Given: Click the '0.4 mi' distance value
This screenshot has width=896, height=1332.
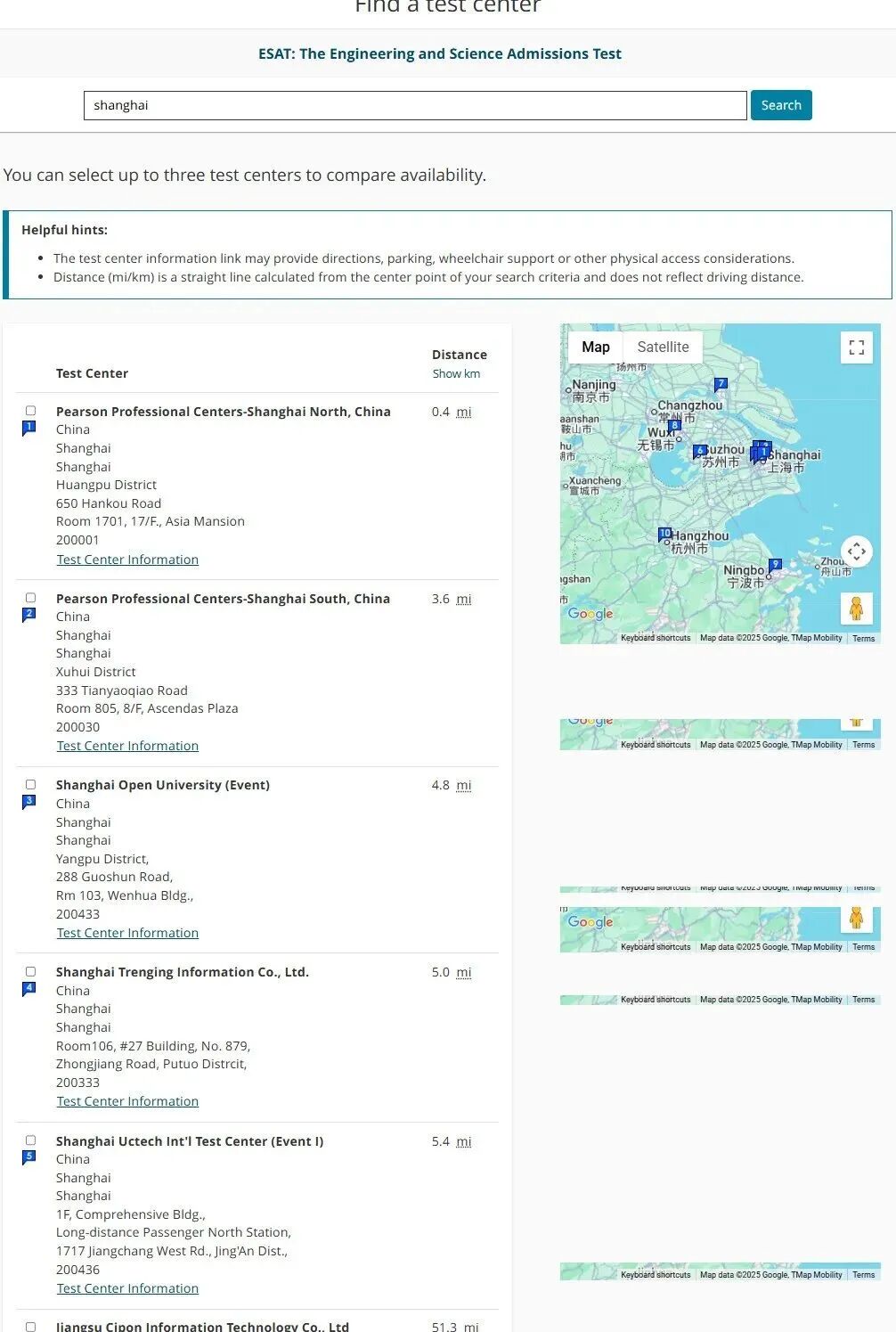Looking at the screenshot, I should coord(452,412).
